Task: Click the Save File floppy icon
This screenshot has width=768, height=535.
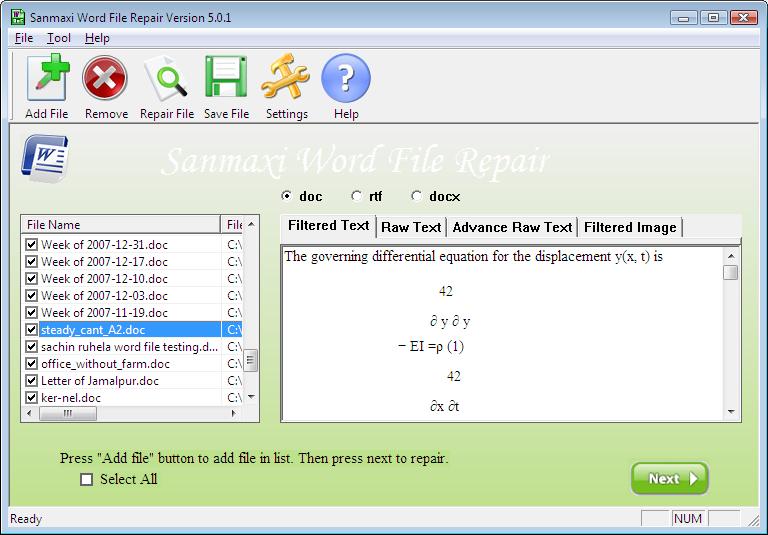Action: (226, 77)
